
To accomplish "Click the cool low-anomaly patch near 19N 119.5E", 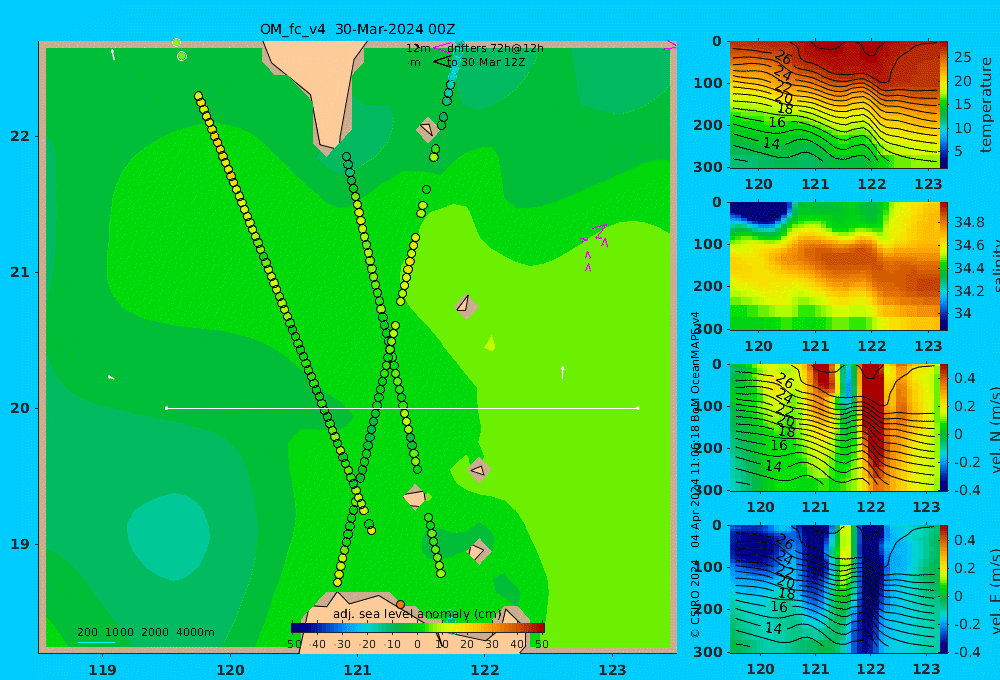I will [169, 536].
